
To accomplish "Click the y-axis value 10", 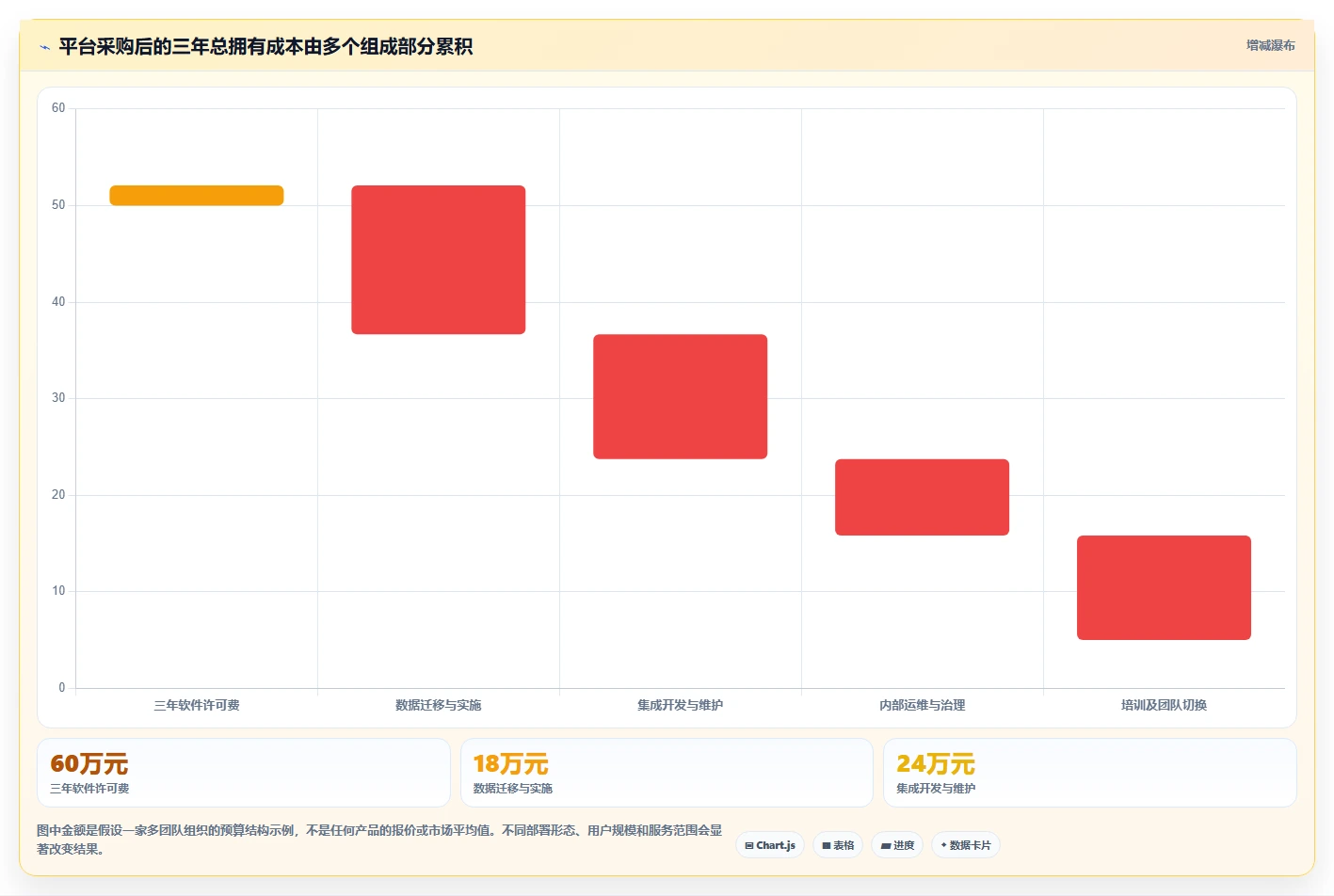I will pyautogui.click(x=58, y=591).
